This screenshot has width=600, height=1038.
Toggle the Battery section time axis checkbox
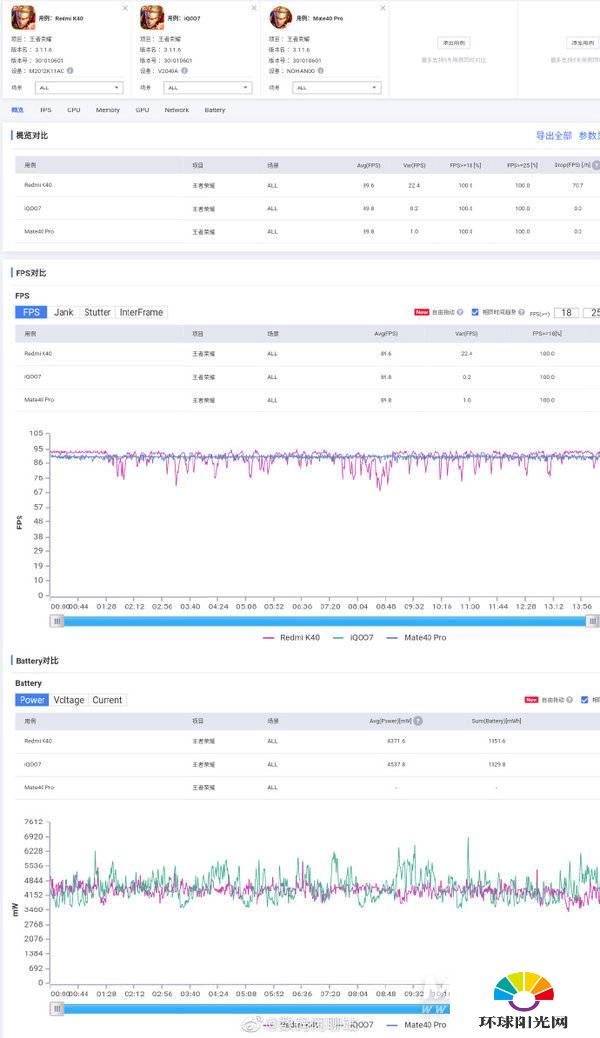585,700
